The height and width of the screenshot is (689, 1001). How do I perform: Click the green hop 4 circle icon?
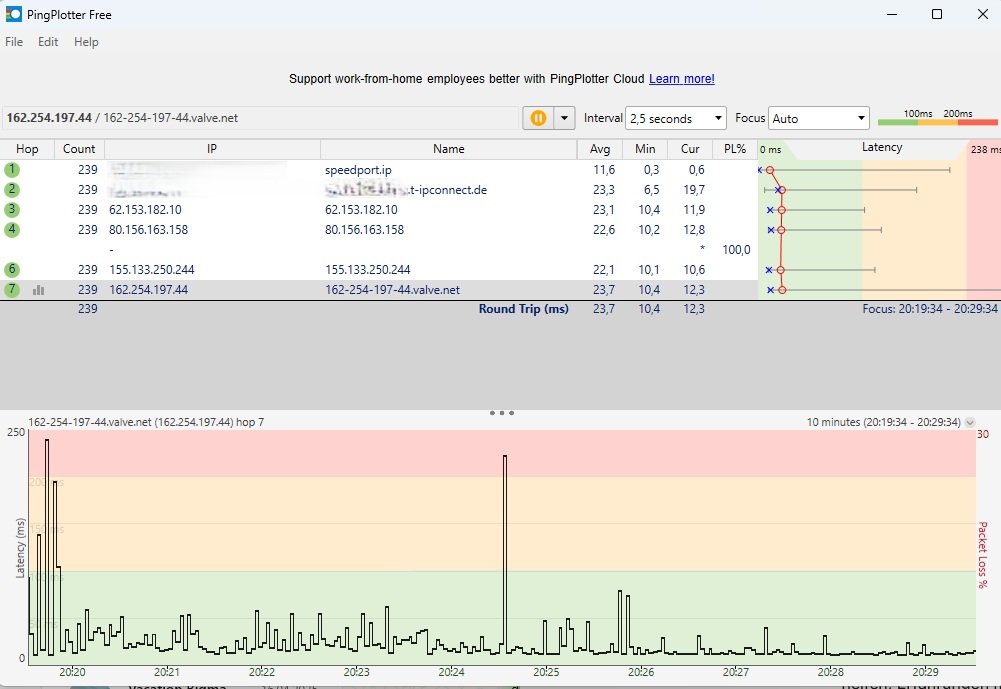click(11, 229)
